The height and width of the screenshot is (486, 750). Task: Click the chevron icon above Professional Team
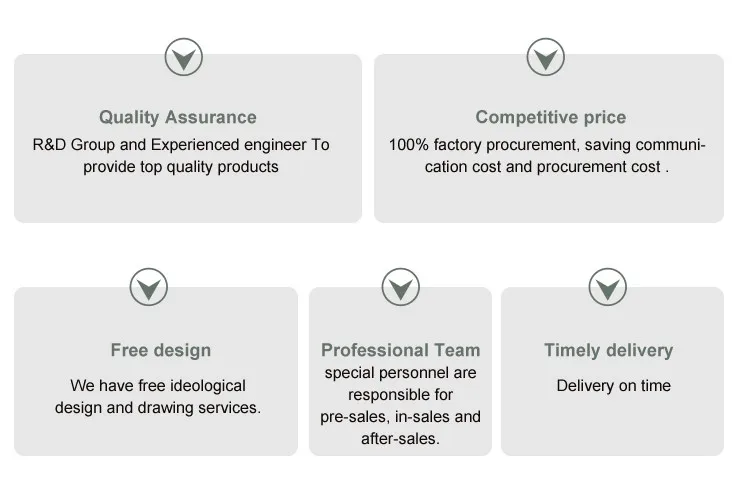point(400,288)
